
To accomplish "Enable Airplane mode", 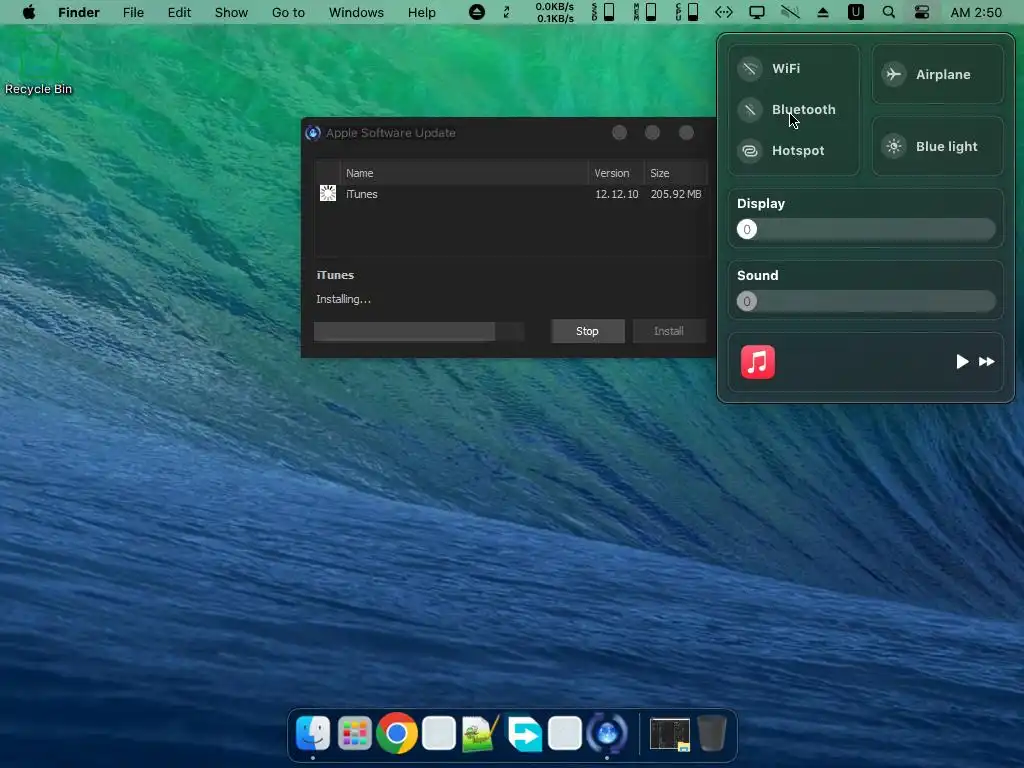I will point(937,74).
